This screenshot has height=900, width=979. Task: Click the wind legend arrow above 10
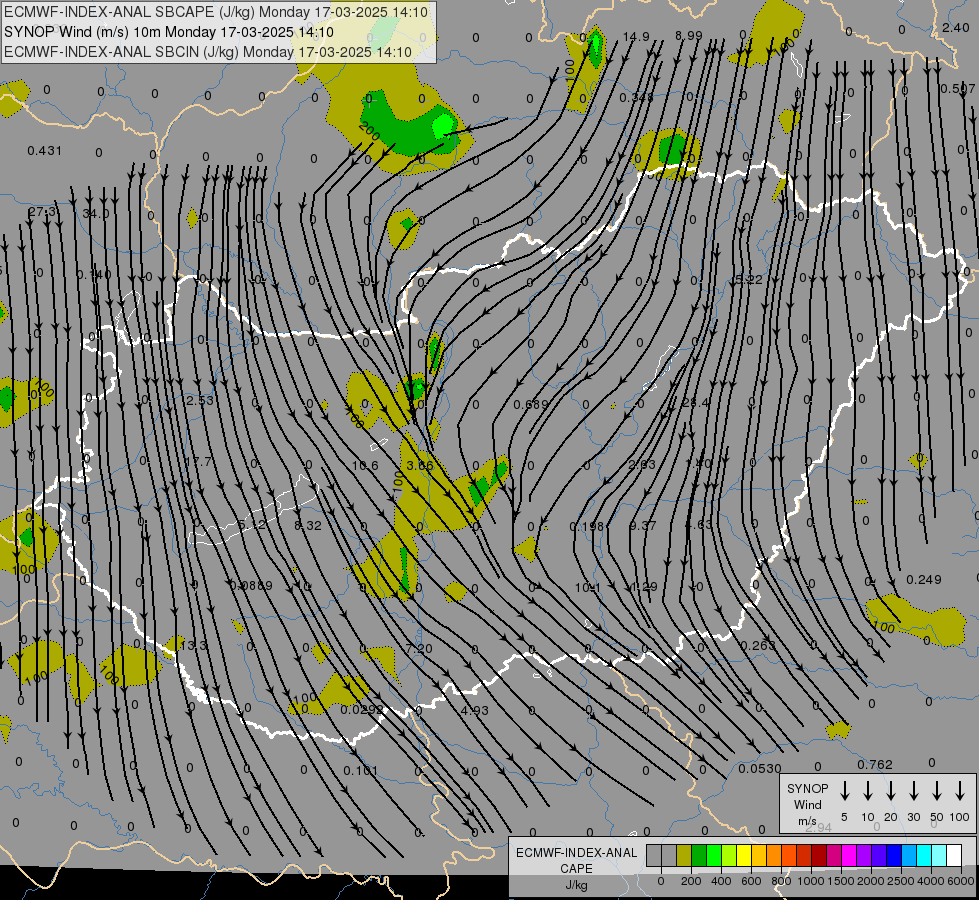point(868,791)
